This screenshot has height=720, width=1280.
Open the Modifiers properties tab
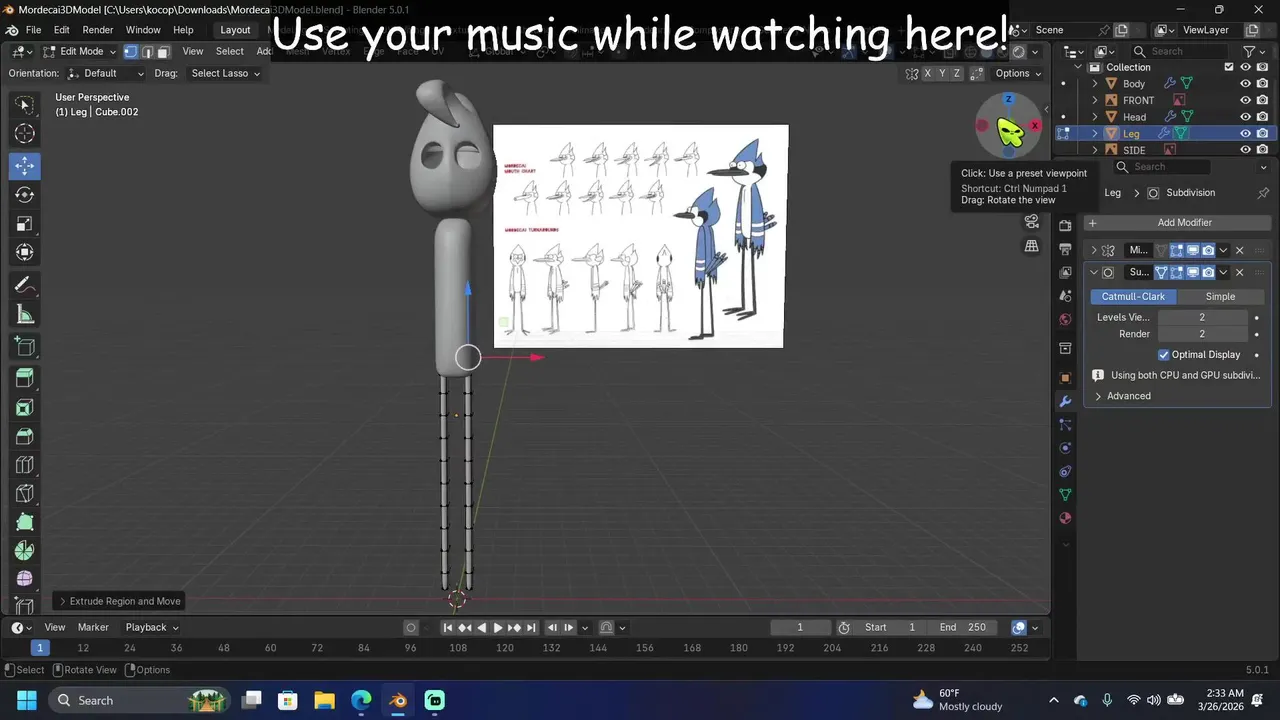coord(1065,401)
